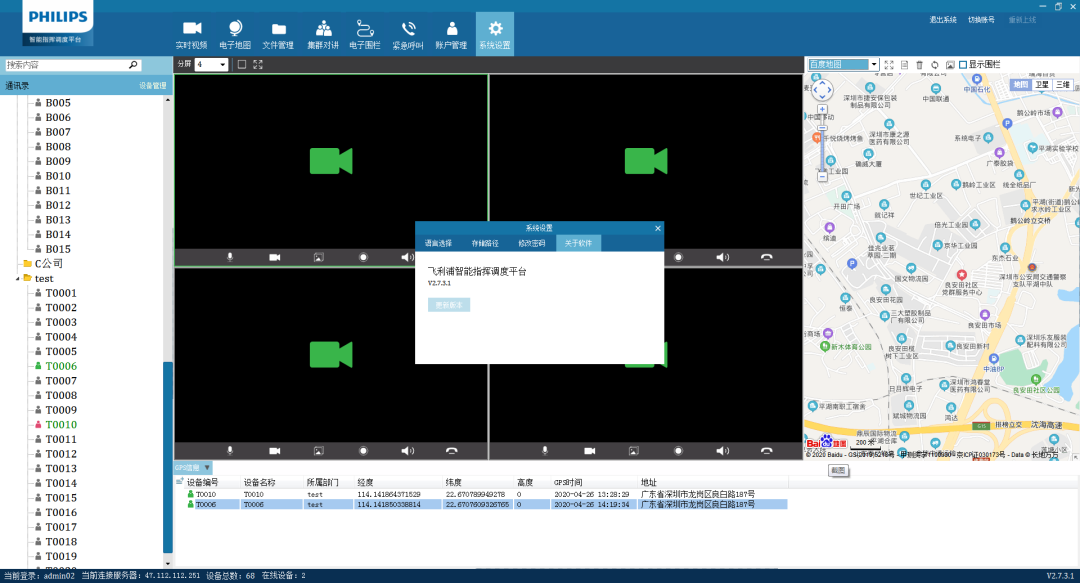
Task: Take snapshot in bottom-right video pane
Action: tap(633, 451)
